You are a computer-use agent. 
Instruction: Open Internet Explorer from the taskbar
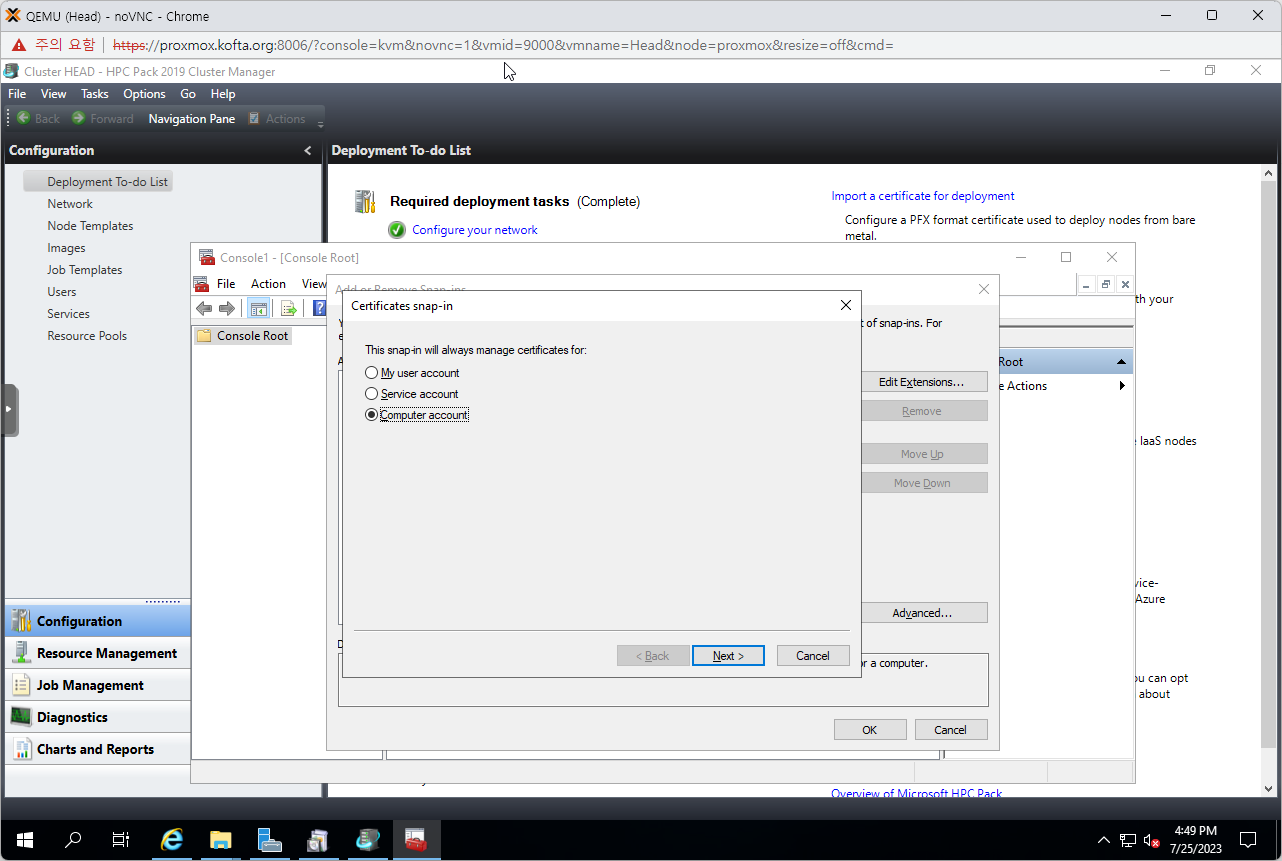[x=172, y=840]
